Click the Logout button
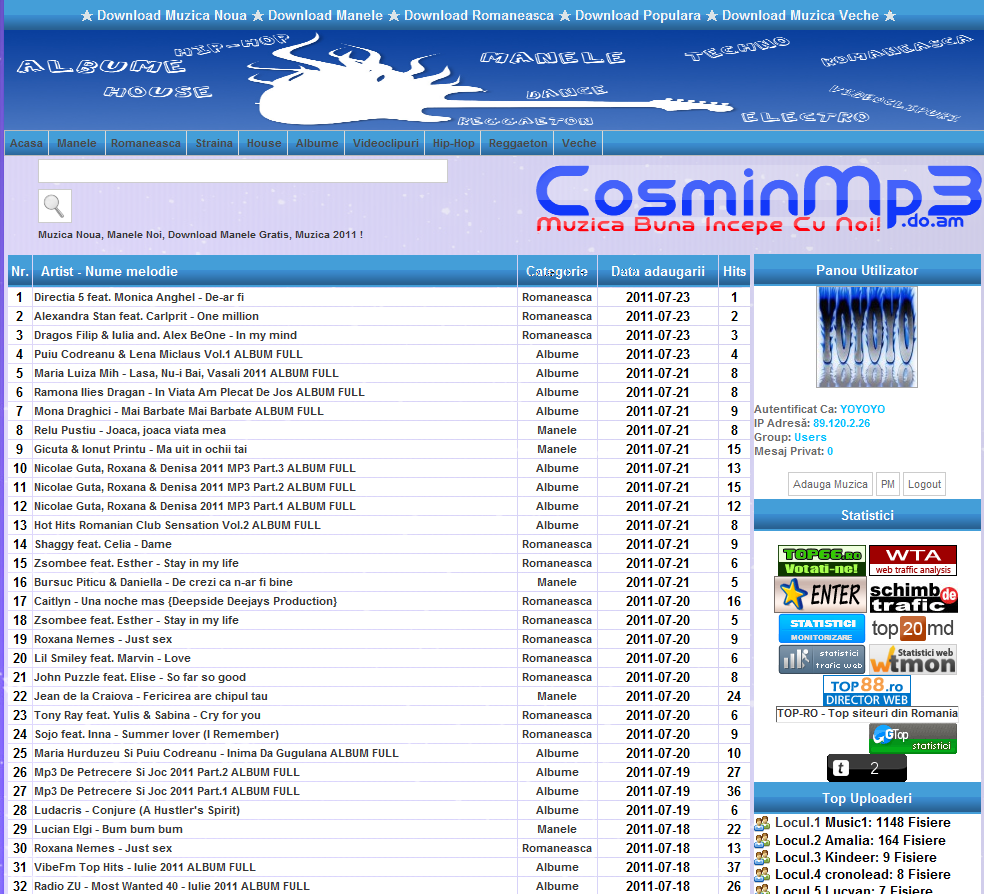 coord(924,484)
